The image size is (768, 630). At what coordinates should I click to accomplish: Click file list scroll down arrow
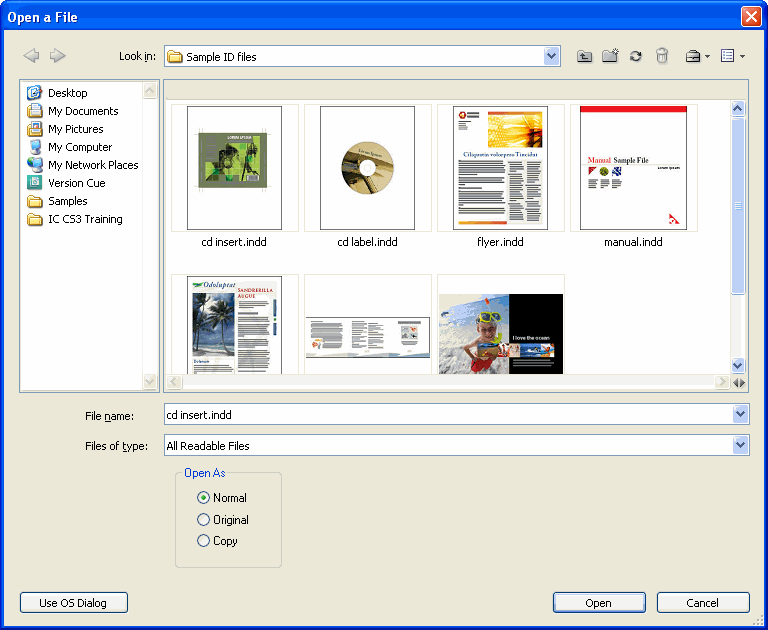(x=738, y=365)
